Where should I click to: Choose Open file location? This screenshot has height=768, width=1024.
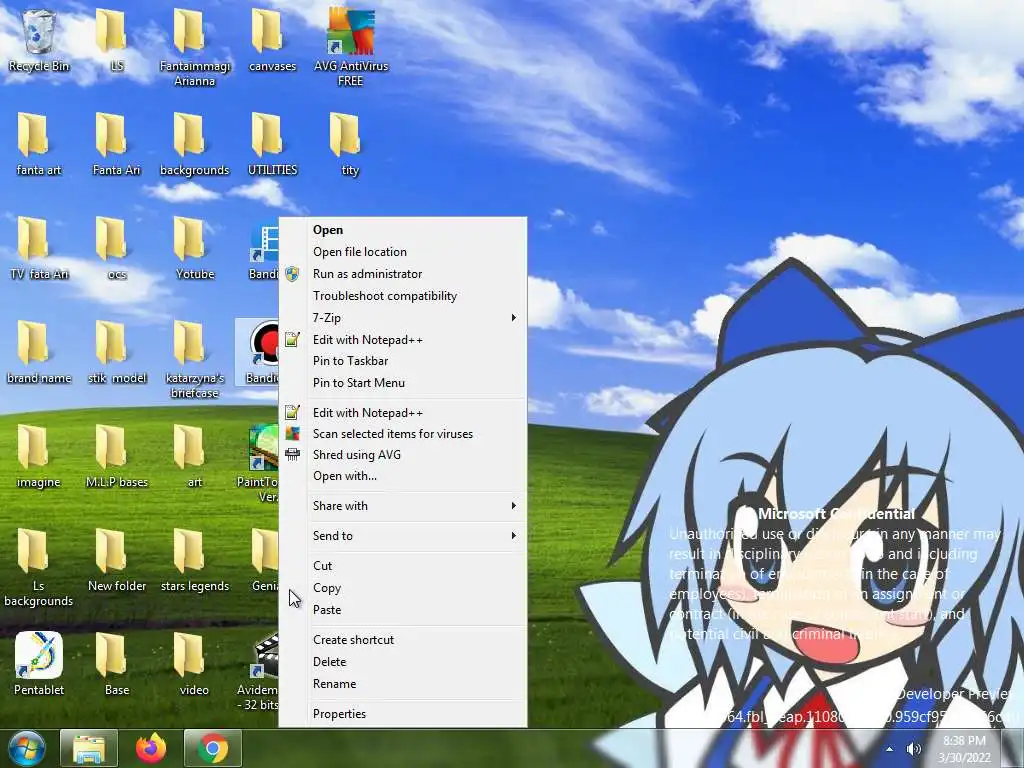403,252
